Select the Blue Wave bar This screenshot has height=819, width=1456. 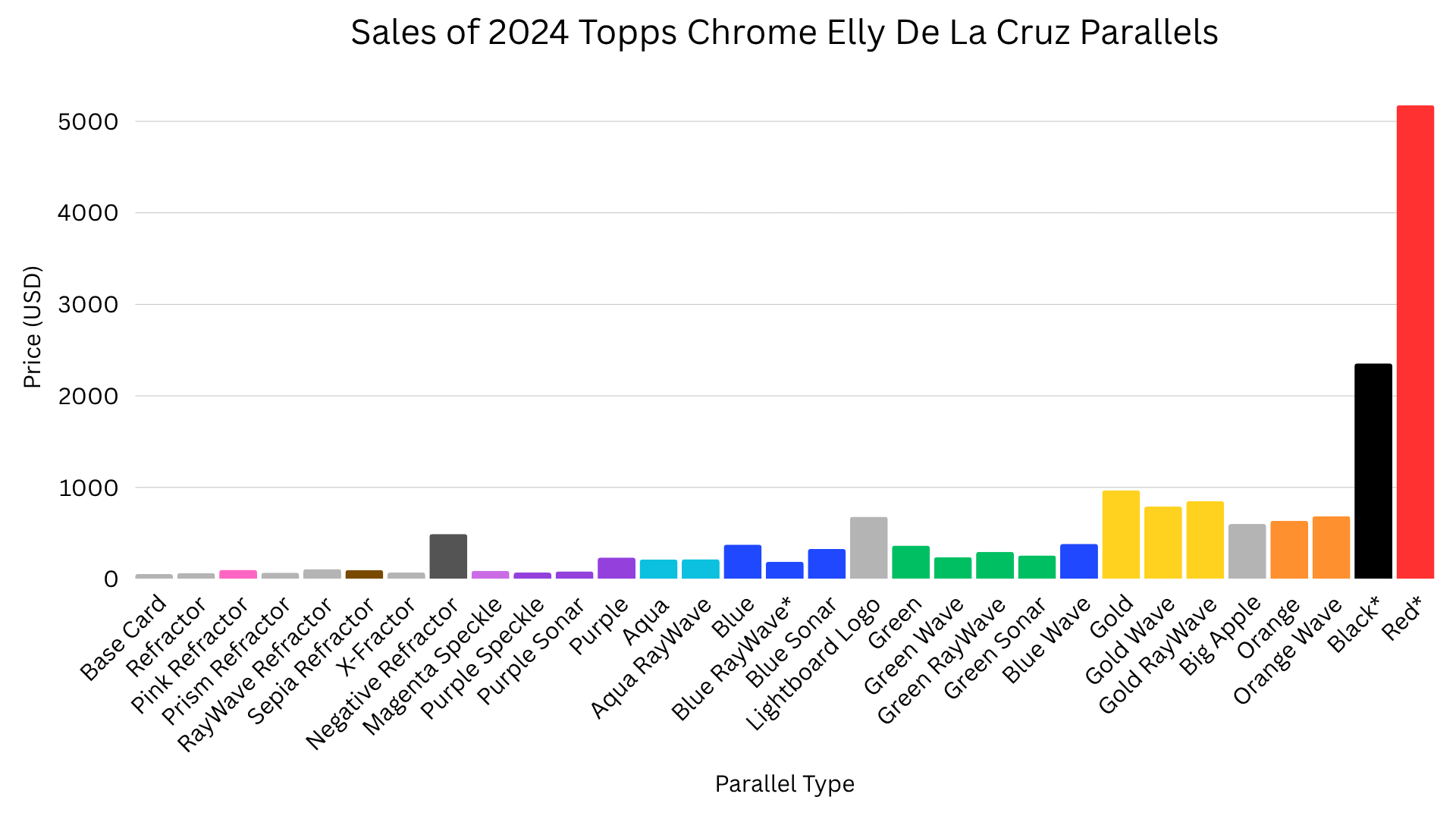[1079, 561]
